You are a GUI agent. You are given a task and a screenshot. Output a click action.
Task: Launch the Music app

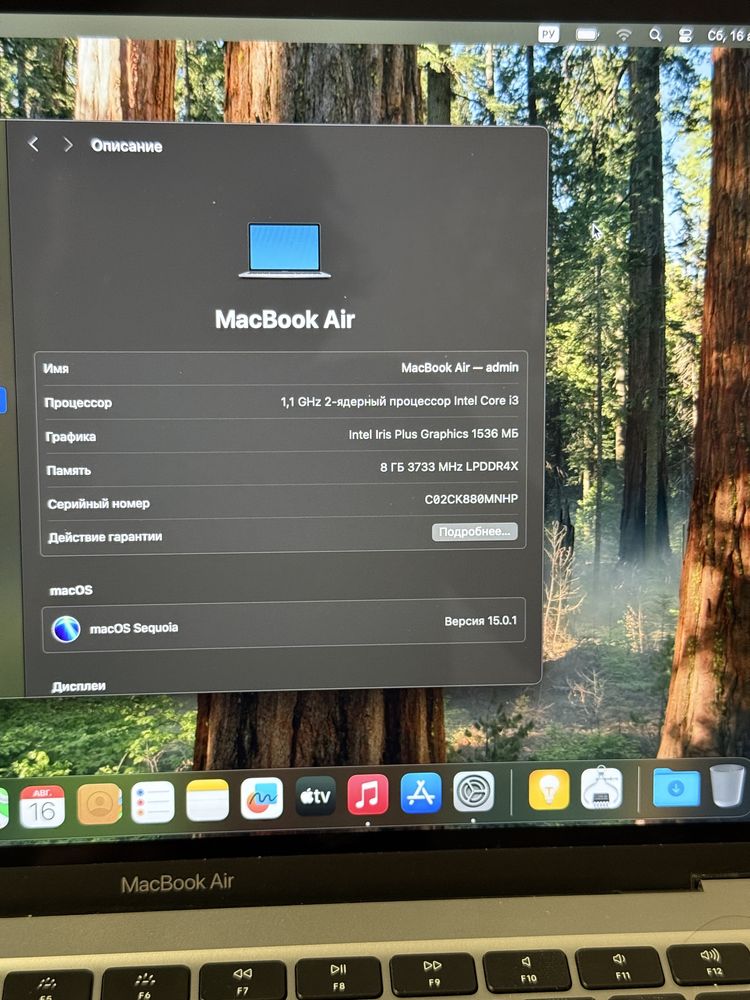click(x=368, y=794)
